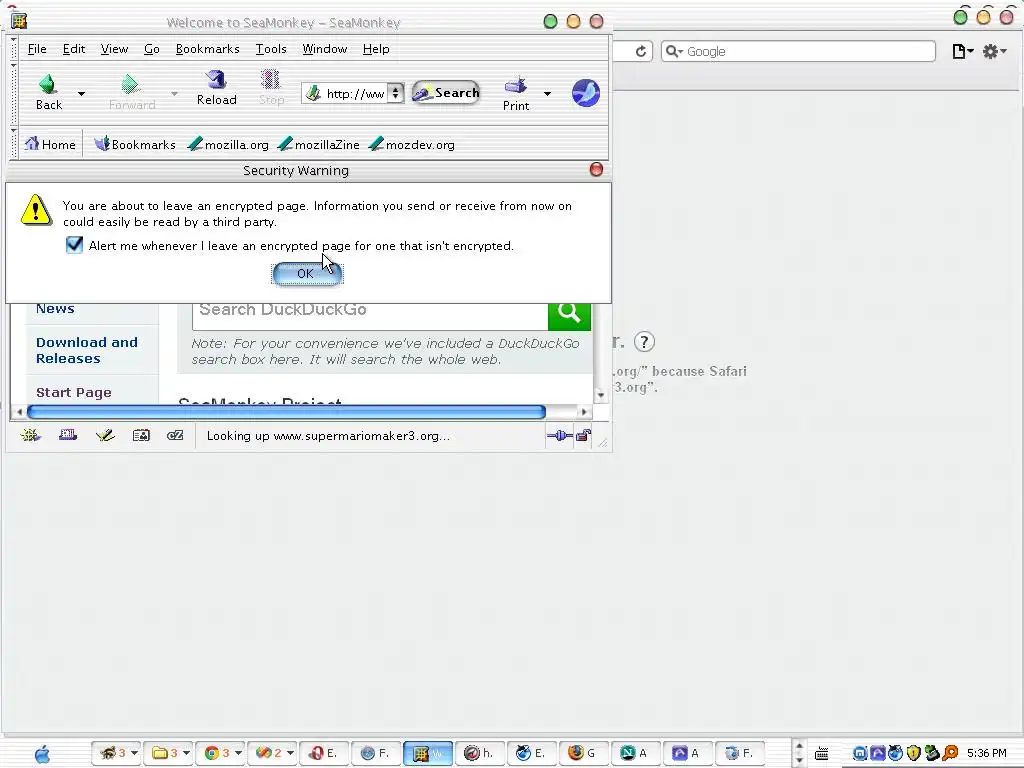Open the mozdev.org bookmark link
Viewport: 1024px width, 768px height.
(411, 144)
